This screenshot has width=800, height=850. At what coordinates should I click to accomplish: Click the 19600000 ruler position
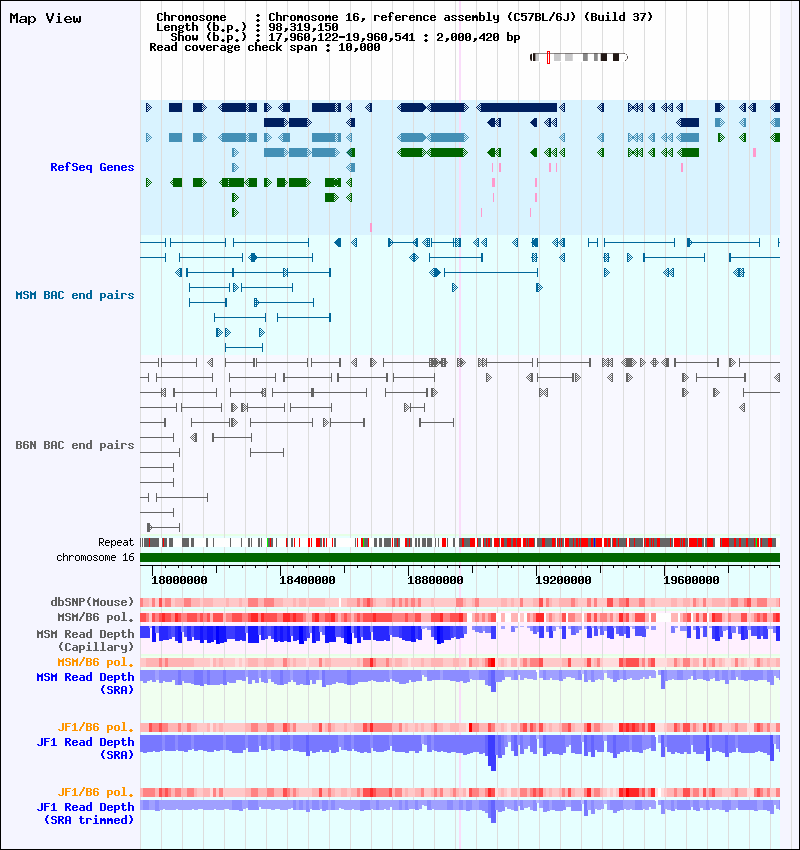click(691, 580)
